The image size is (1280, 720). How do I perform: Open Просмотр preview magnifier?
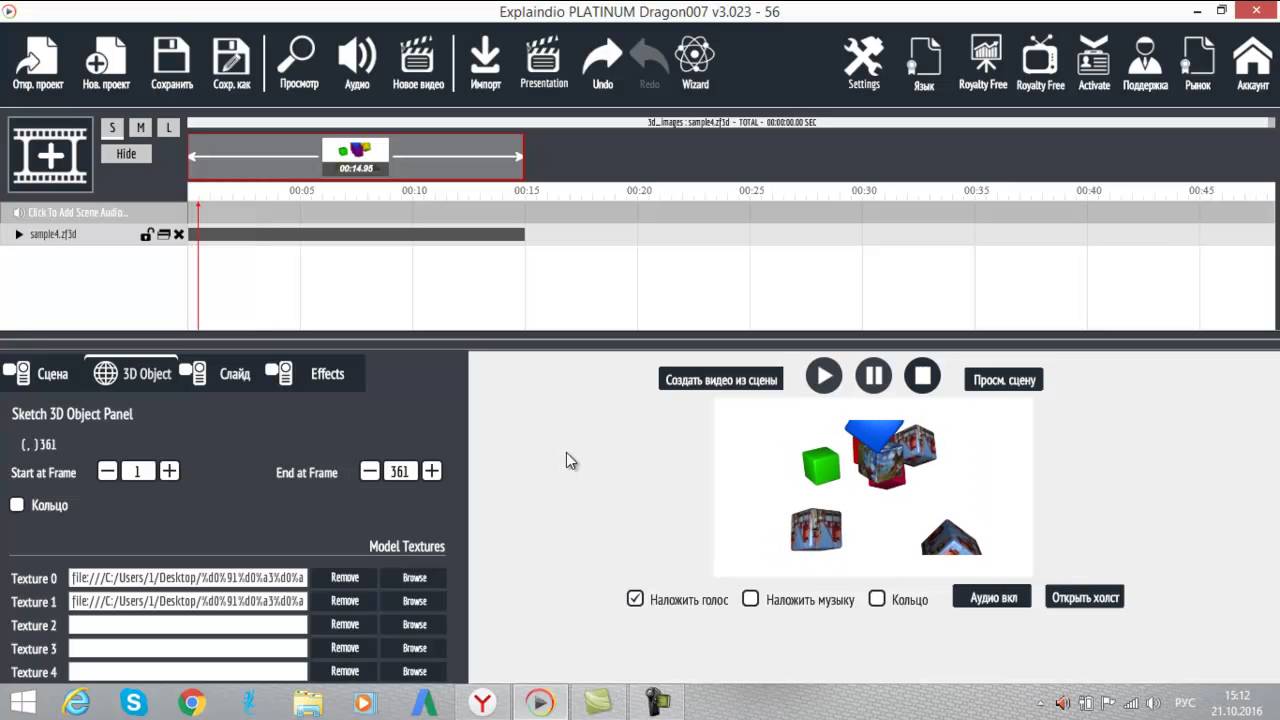click(x=298, y=63)
